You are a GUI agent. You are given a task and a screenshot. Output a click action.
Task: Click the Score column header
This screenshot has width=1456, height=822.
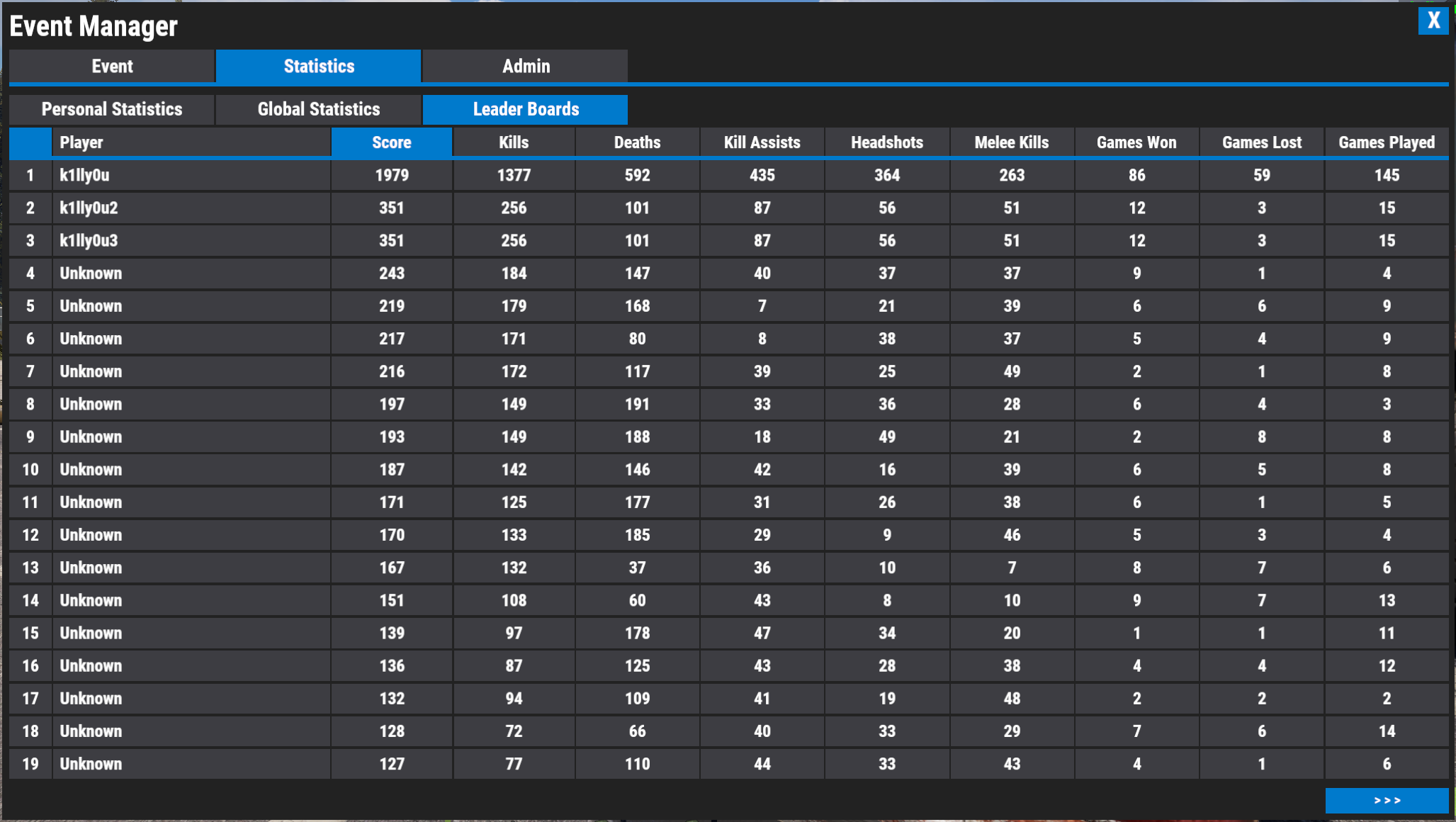pos(392,142)
